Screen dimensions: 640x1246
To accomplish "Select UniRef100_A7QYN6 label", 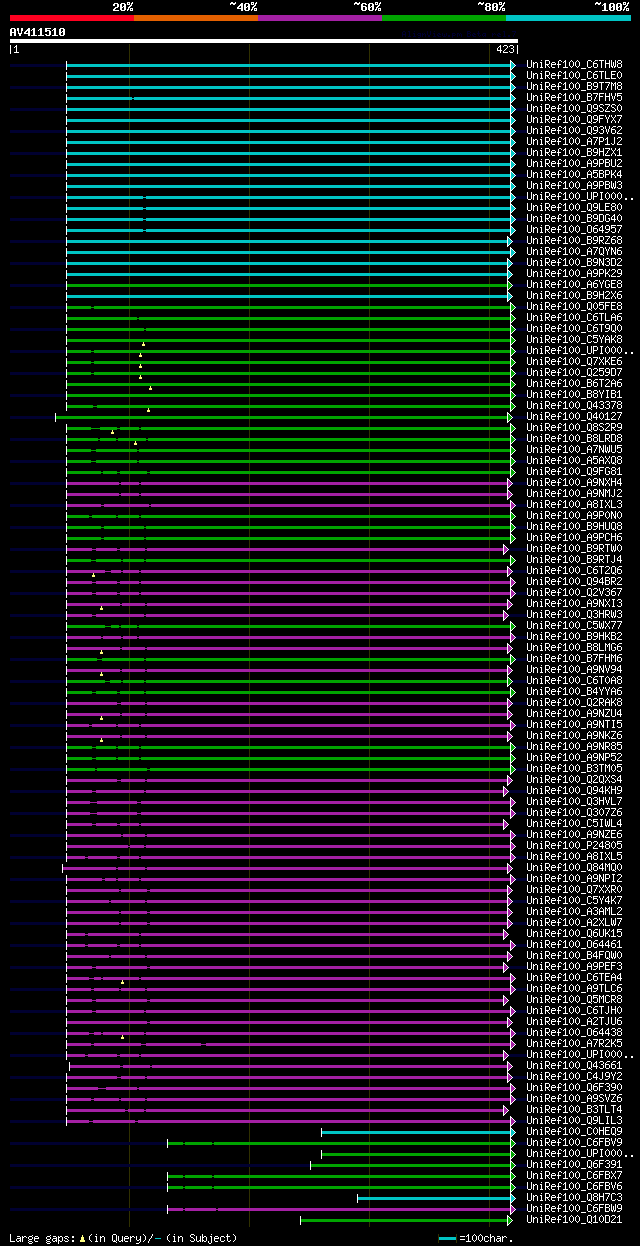I will coord(574,251).
